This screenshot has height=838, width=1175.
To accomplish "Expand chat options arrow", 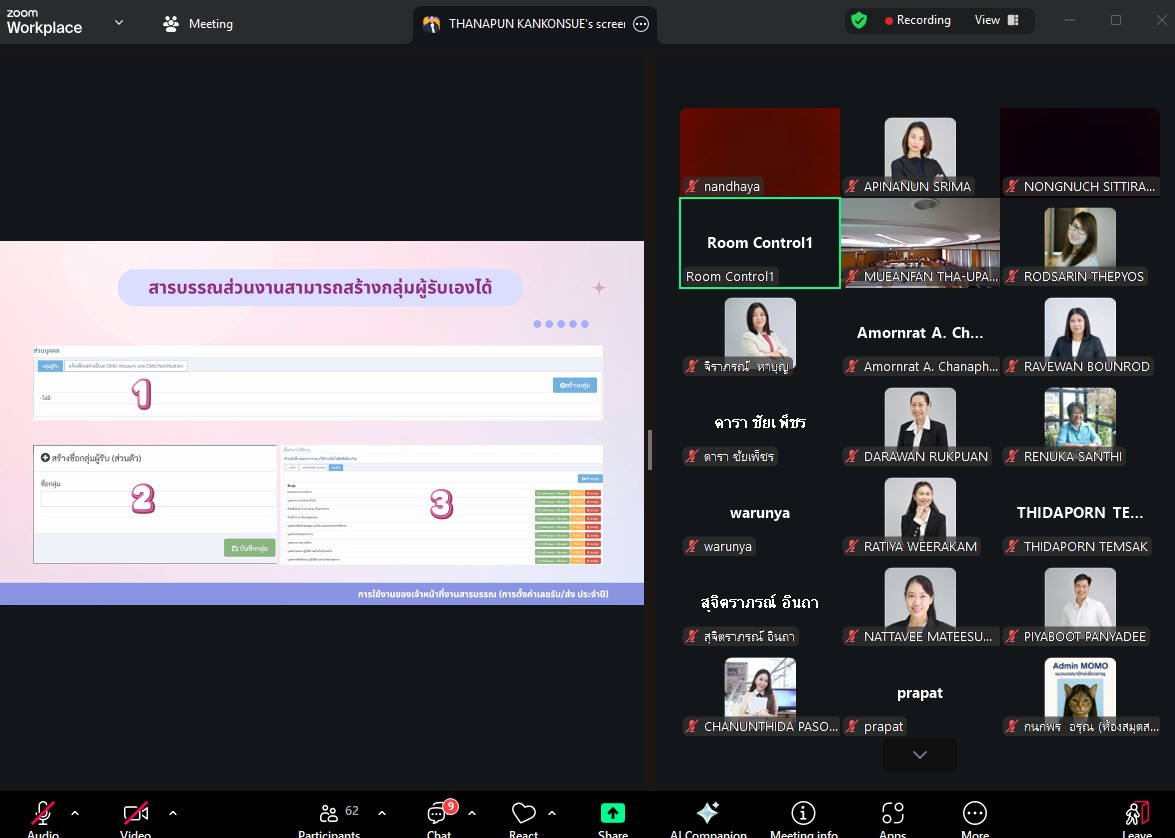I will coord(472,813).
